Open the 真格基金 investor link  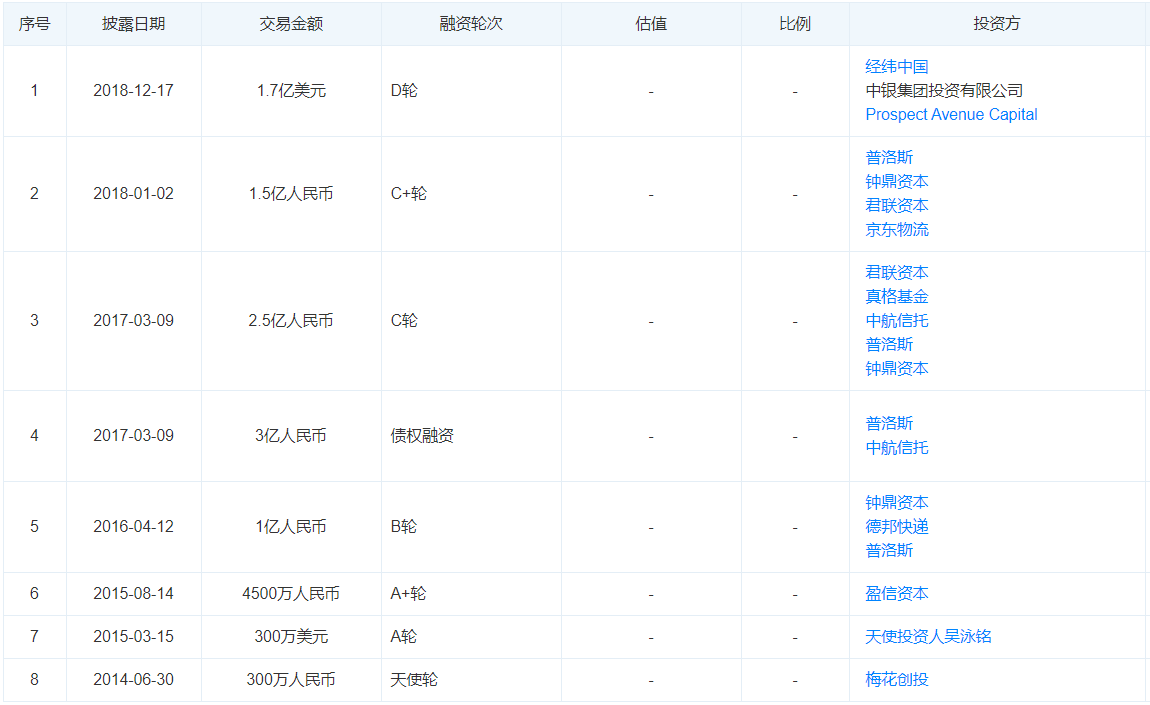[x=896, y=296]
